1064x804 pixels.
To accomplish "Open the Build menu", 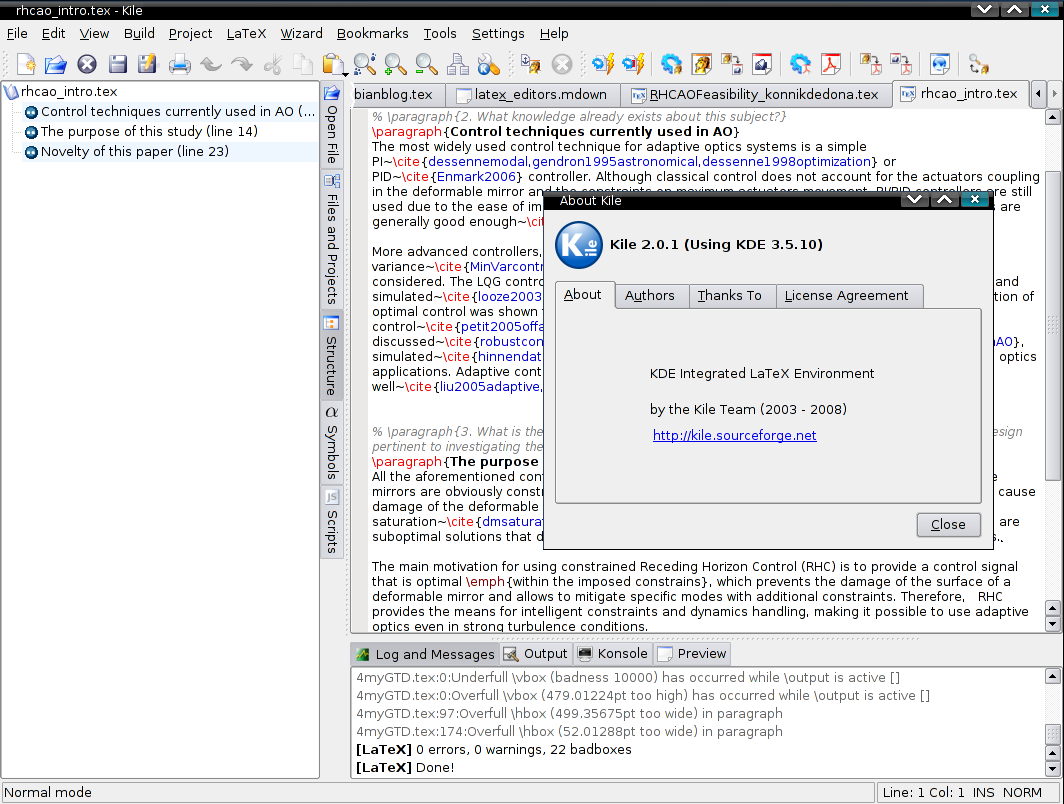I will pyautogui.click(x=139, y=33).
